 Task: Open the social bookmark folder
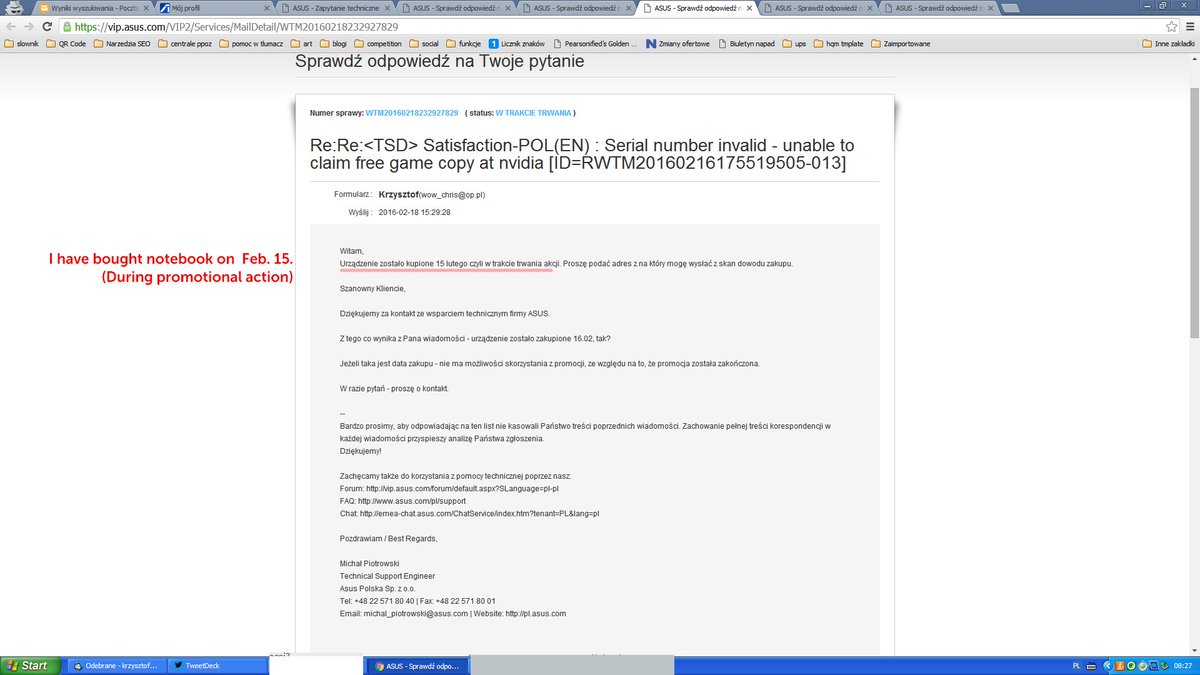424,44
